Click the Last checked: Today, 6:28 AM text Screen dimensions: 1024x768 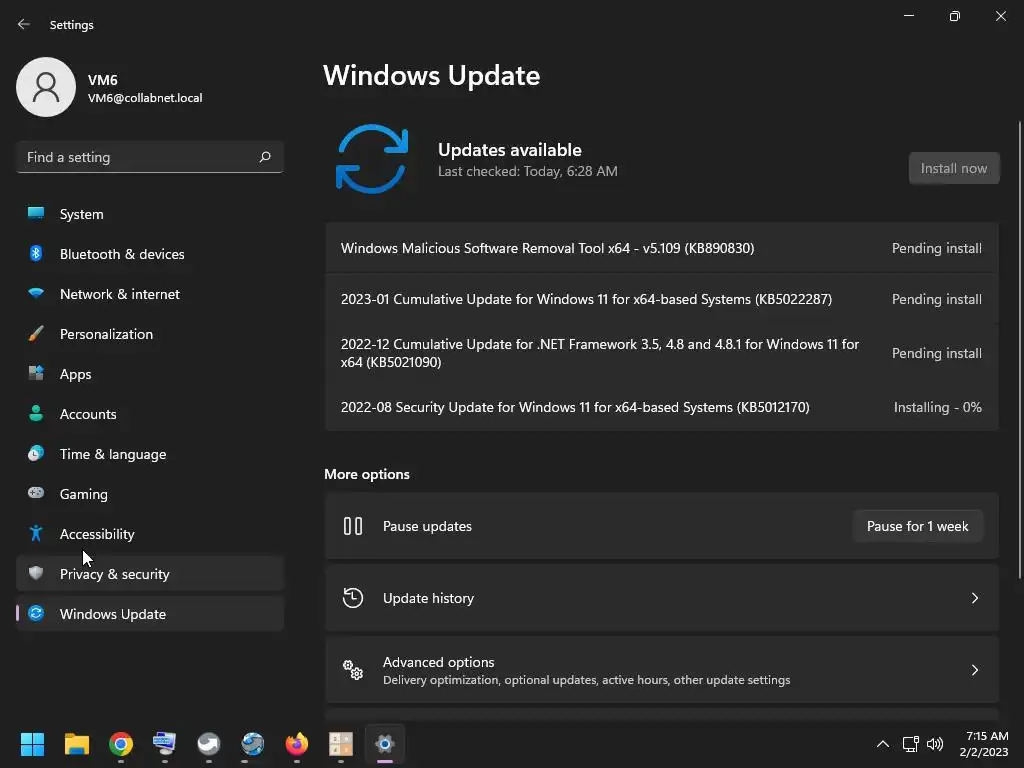pyautogui.click(x=528, y=171)
